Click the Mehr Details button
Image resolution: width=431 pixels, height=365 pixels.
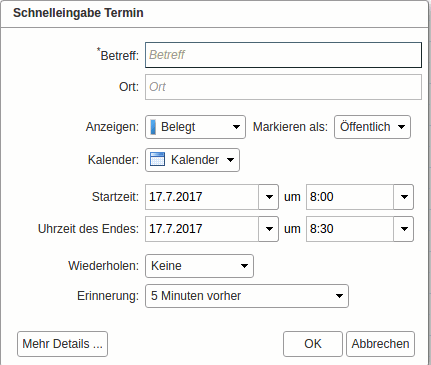tap(62, 344)
